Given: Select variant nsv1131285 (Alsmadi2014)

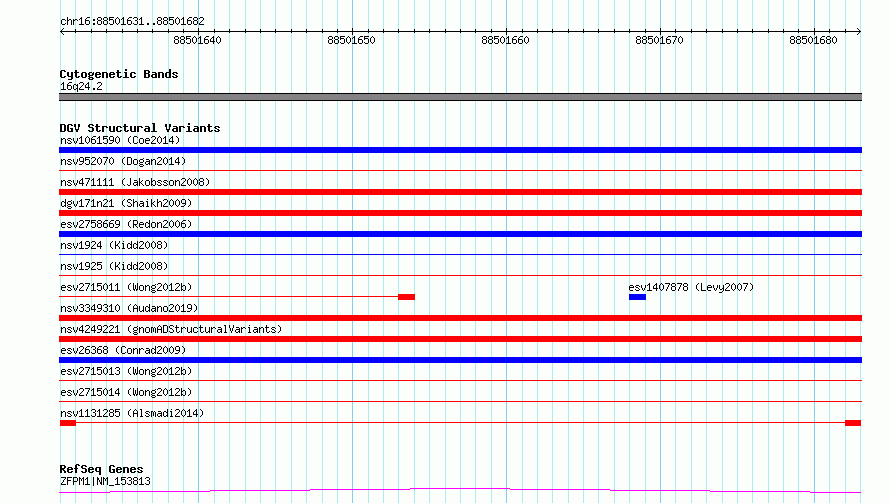Looking at the screenshot, I should pos(132,413).
